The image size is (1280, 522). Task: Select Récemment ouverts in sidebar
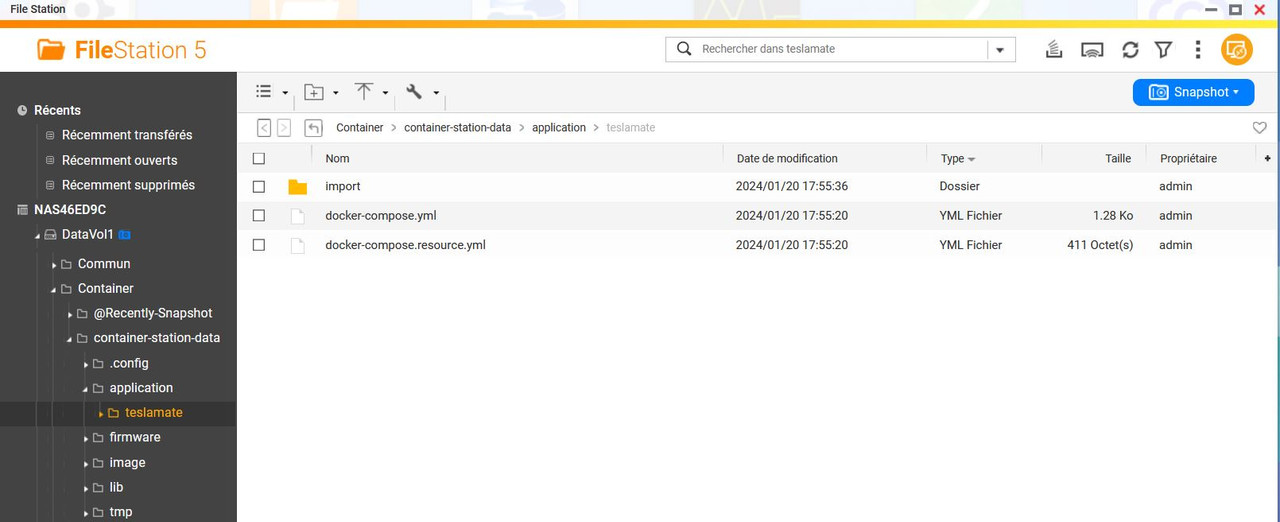120,160
